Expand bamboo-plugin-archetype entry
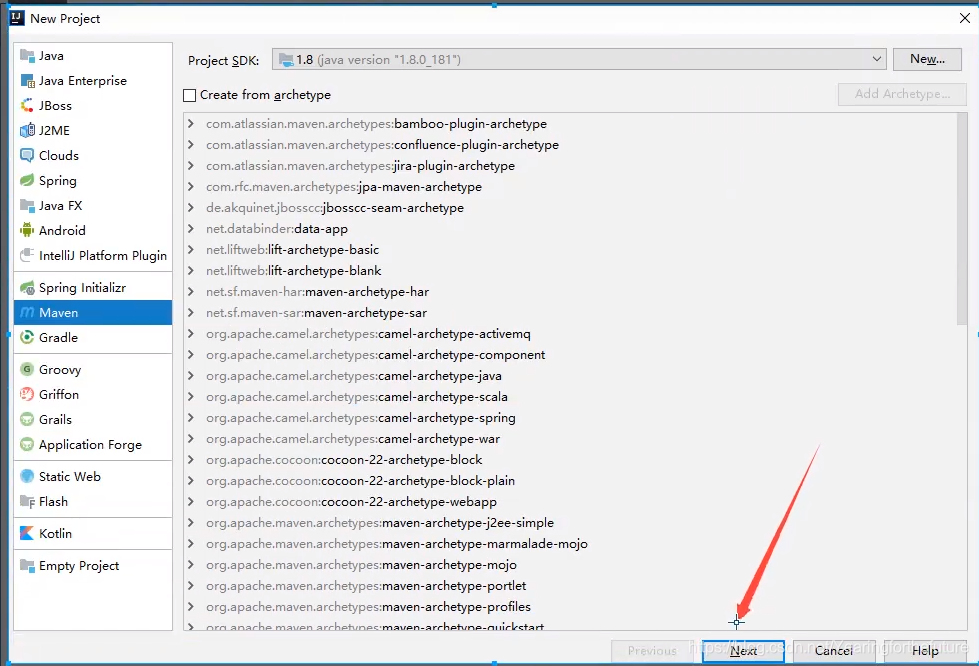 point(191,124)
